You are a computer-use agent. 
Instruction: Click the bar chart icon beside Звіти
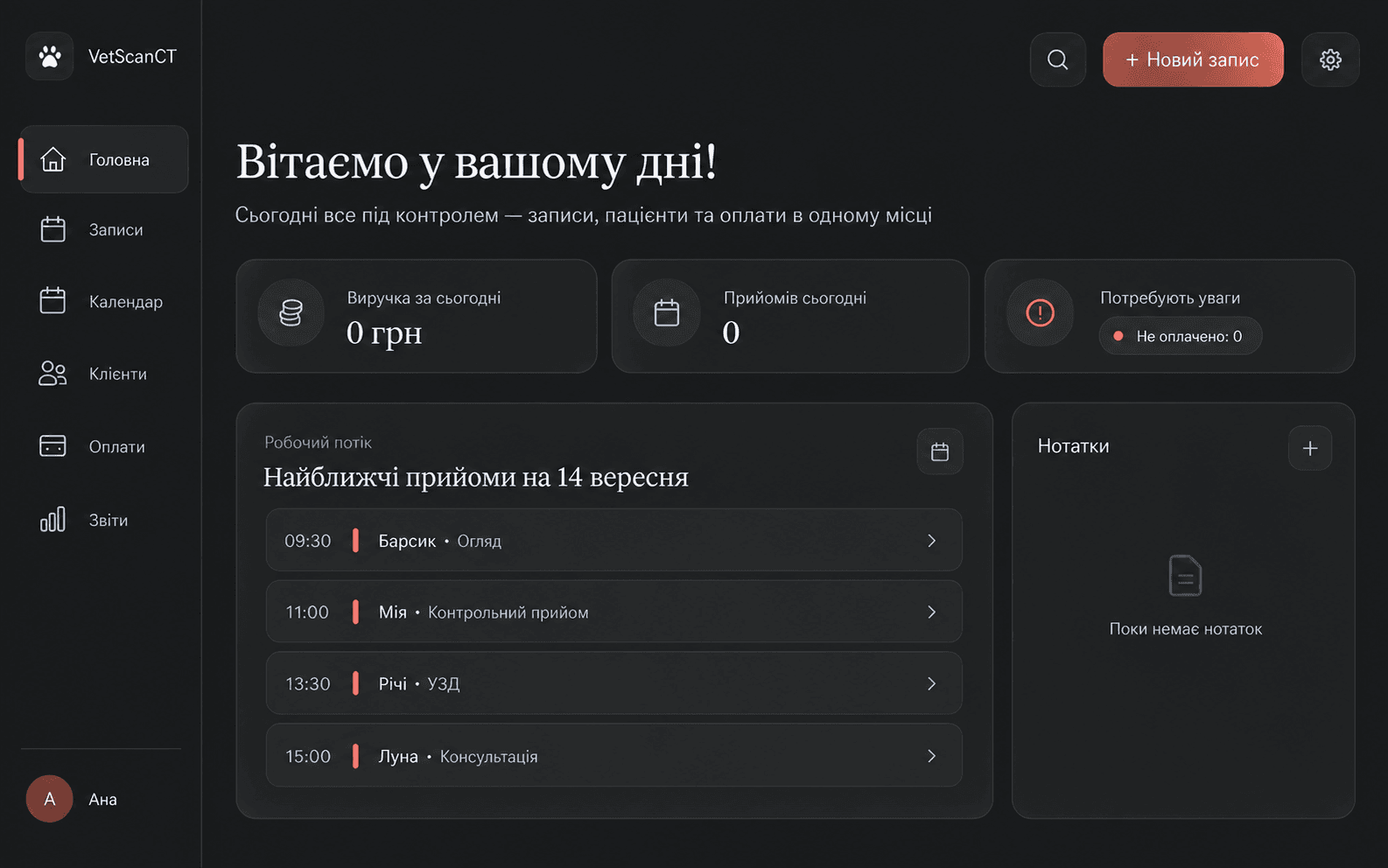click(53, 520)
